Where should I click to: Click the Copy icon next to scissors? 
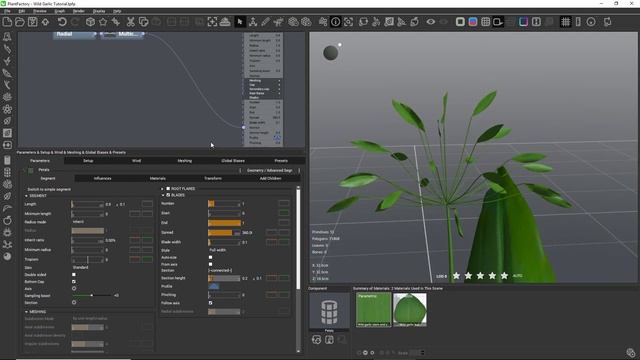(143, 22)
